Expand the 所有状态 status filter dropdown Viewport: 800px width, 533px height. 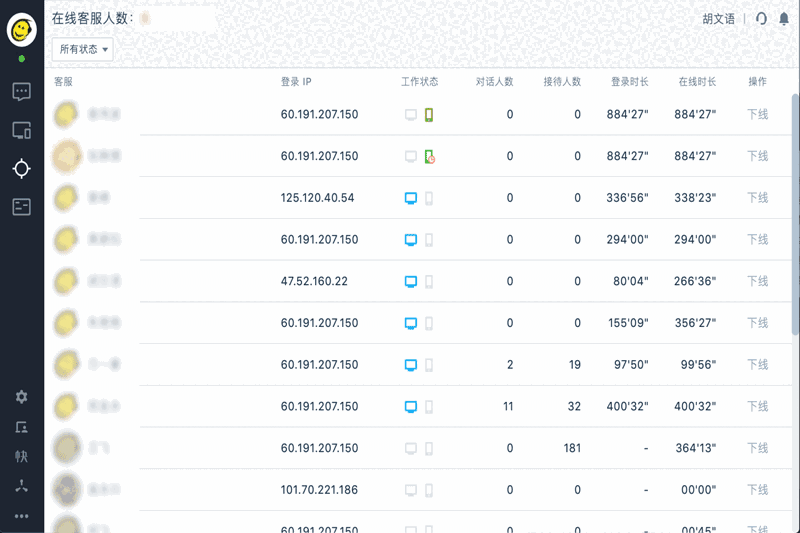(x=83, y=49)
